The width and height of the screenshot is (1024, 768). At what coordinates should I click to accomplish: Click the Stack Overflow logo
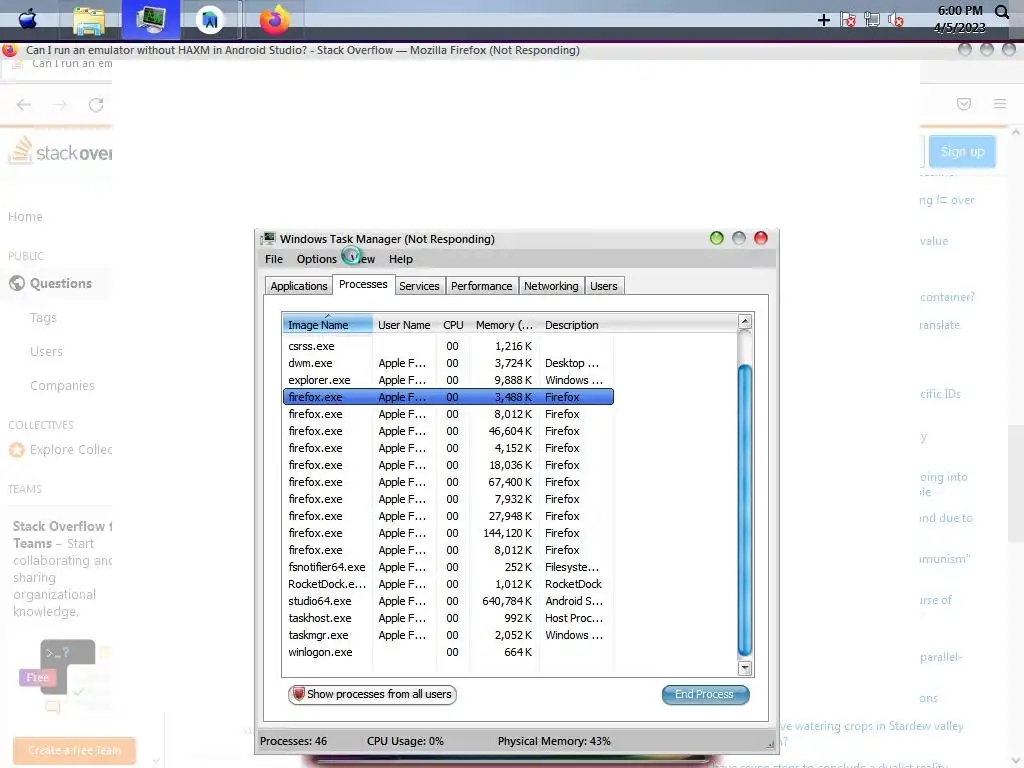[x=60, y=151]
